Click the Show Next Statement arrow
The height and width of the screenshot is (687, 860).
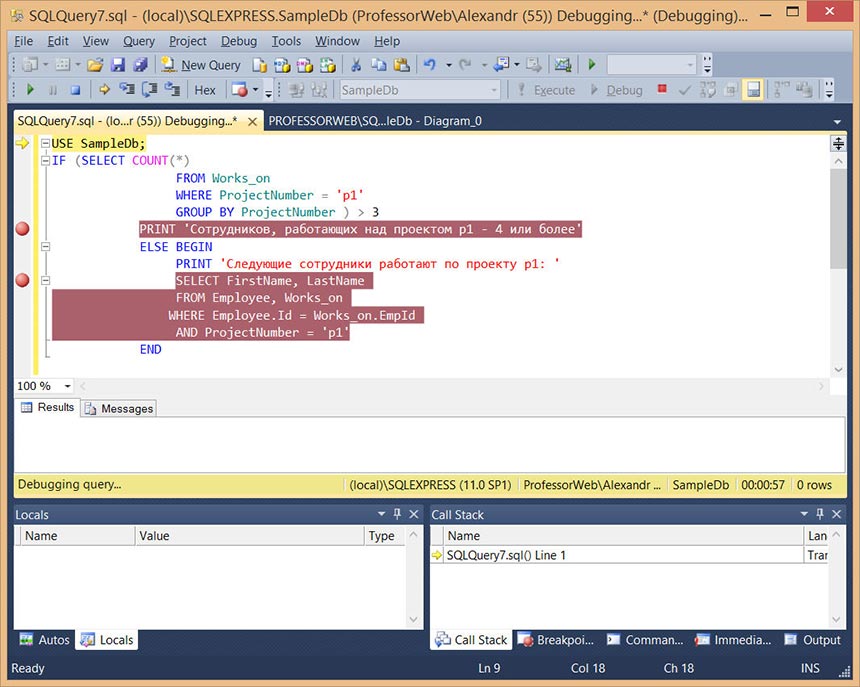[x=104, y=89]
